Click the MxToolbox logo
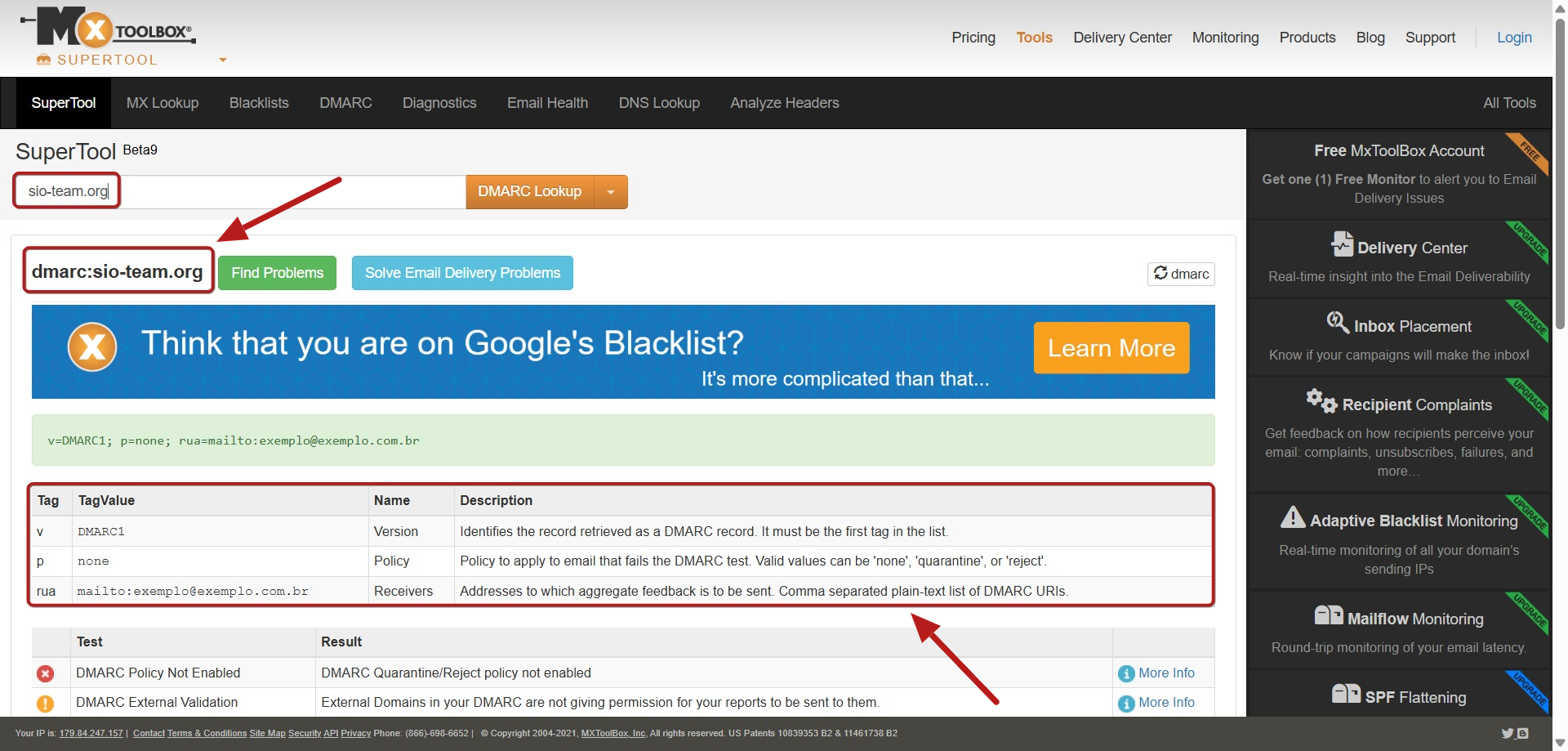 (x=108, y=27)
